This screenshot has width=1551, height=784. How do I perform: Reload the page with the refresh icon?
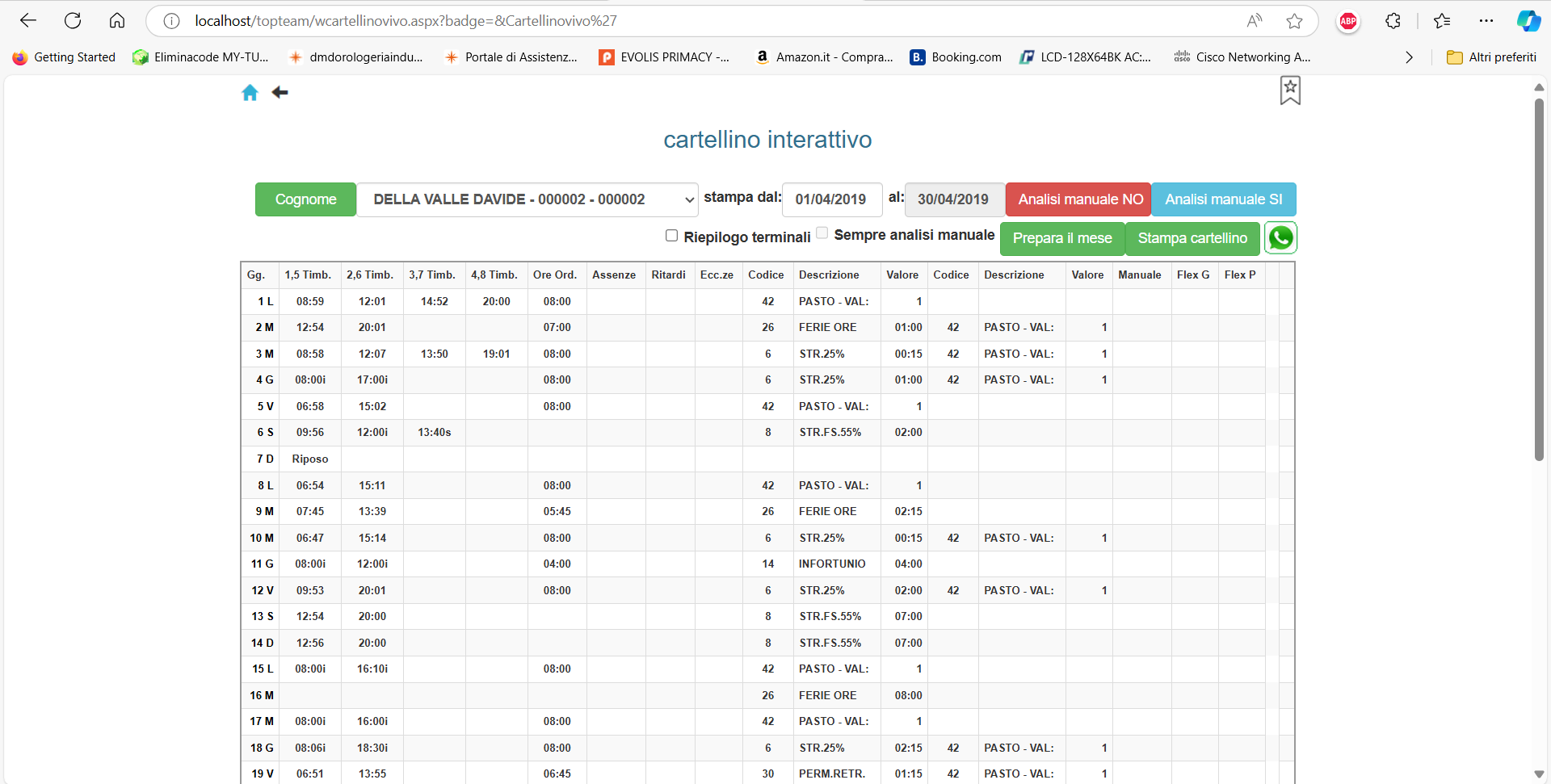73,21
